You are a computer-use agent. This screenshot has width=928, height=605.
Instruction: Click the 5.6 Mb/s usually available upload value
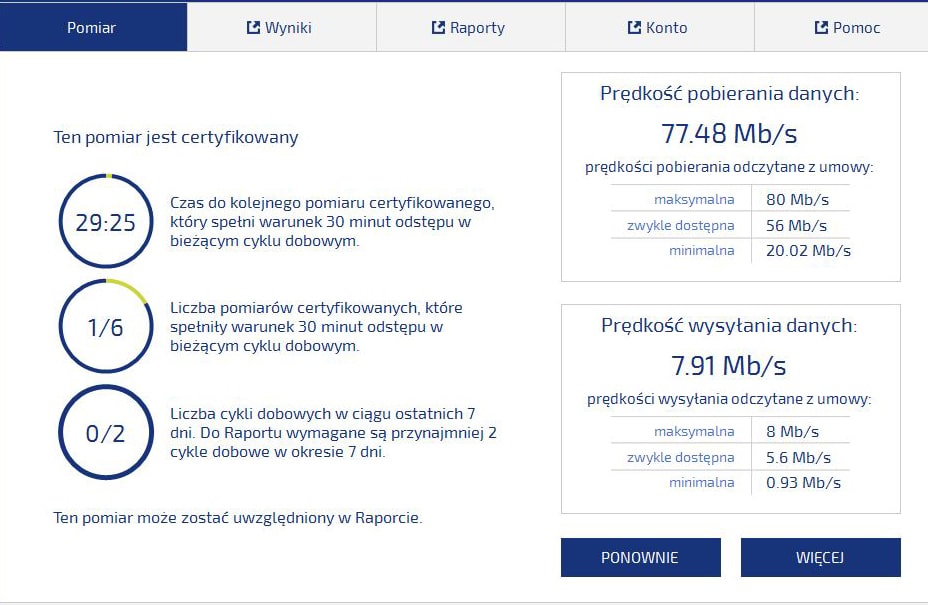coord(798,458)
